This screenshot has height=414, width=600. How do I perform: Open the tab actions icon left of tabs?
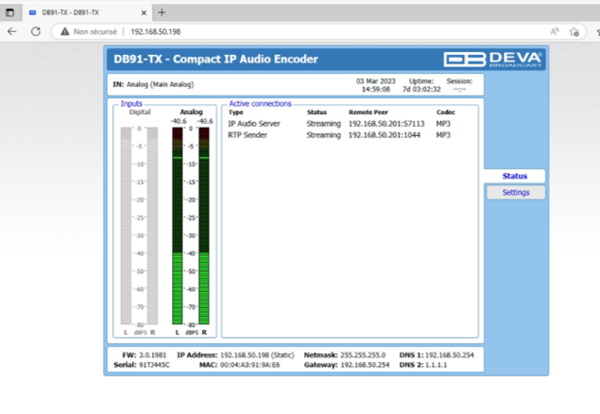pos(10,12)
